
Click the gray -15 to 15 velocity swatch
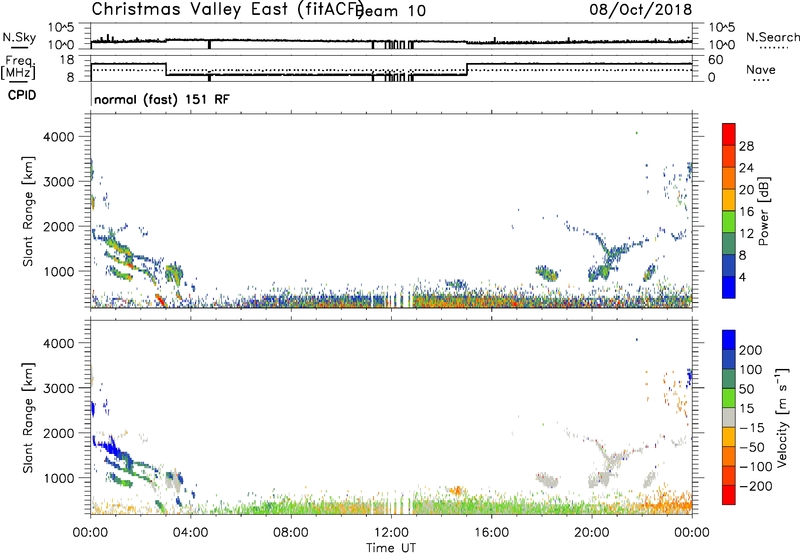tap(729, 418)
